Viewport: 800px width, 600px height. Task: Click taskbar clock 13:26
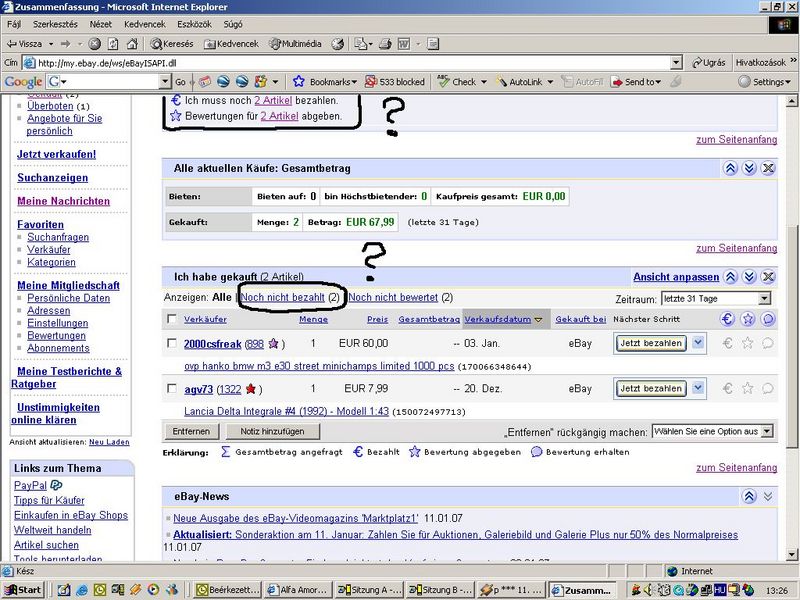pos(777,590)
